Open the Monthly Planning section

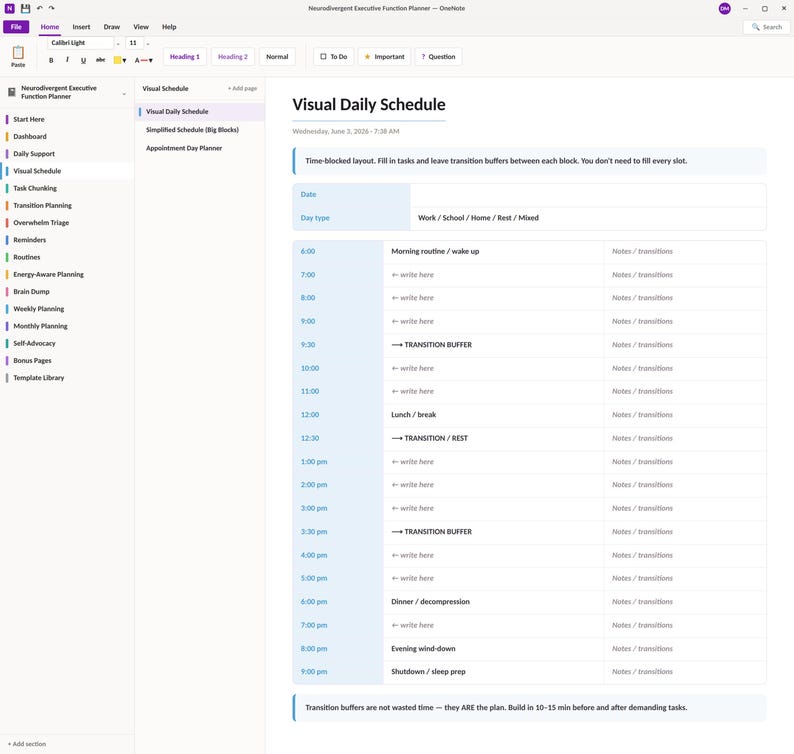pos(67,326)
